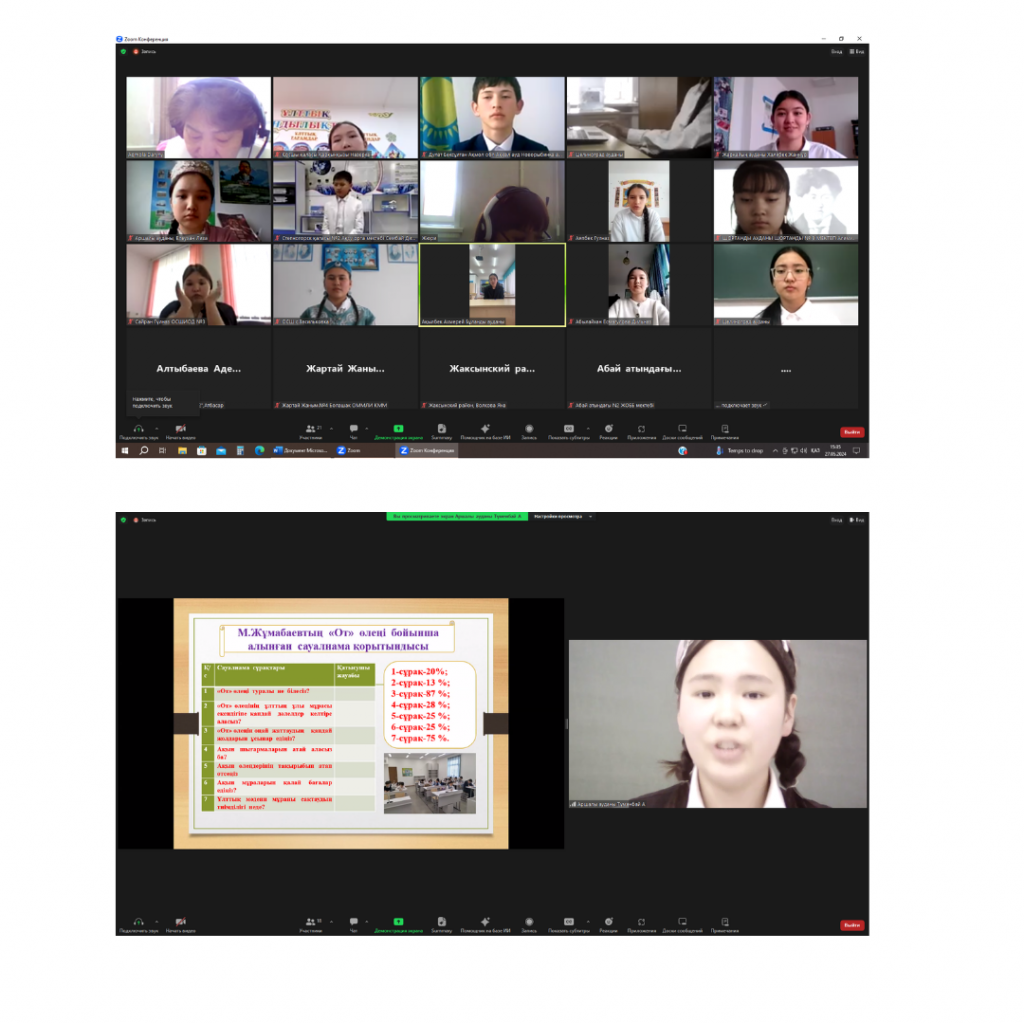The width and height of the screenshot is (1024, 1024).
Task: Click the green security shield in the gallery-view window
Action: click(x=123, y=52)
